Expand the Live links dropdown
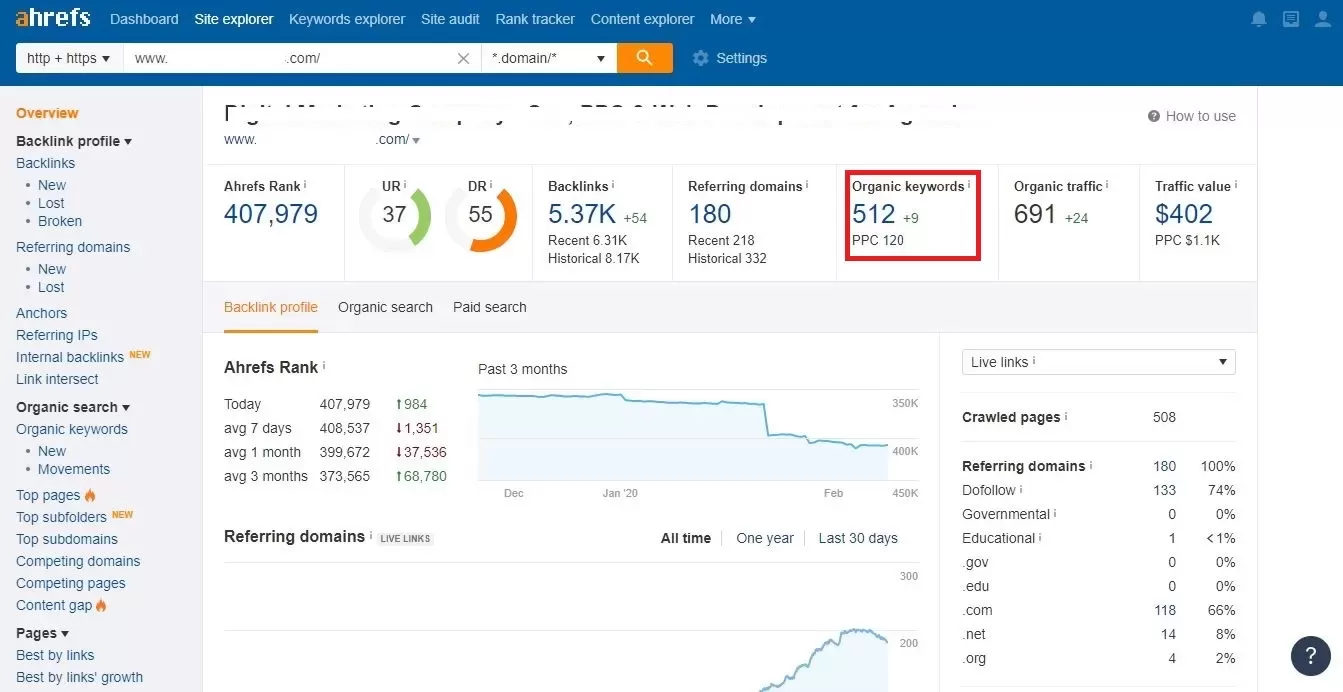The height and width of the screenshot is (692, 1343). pyautogui.click(x=1099, y=362)
